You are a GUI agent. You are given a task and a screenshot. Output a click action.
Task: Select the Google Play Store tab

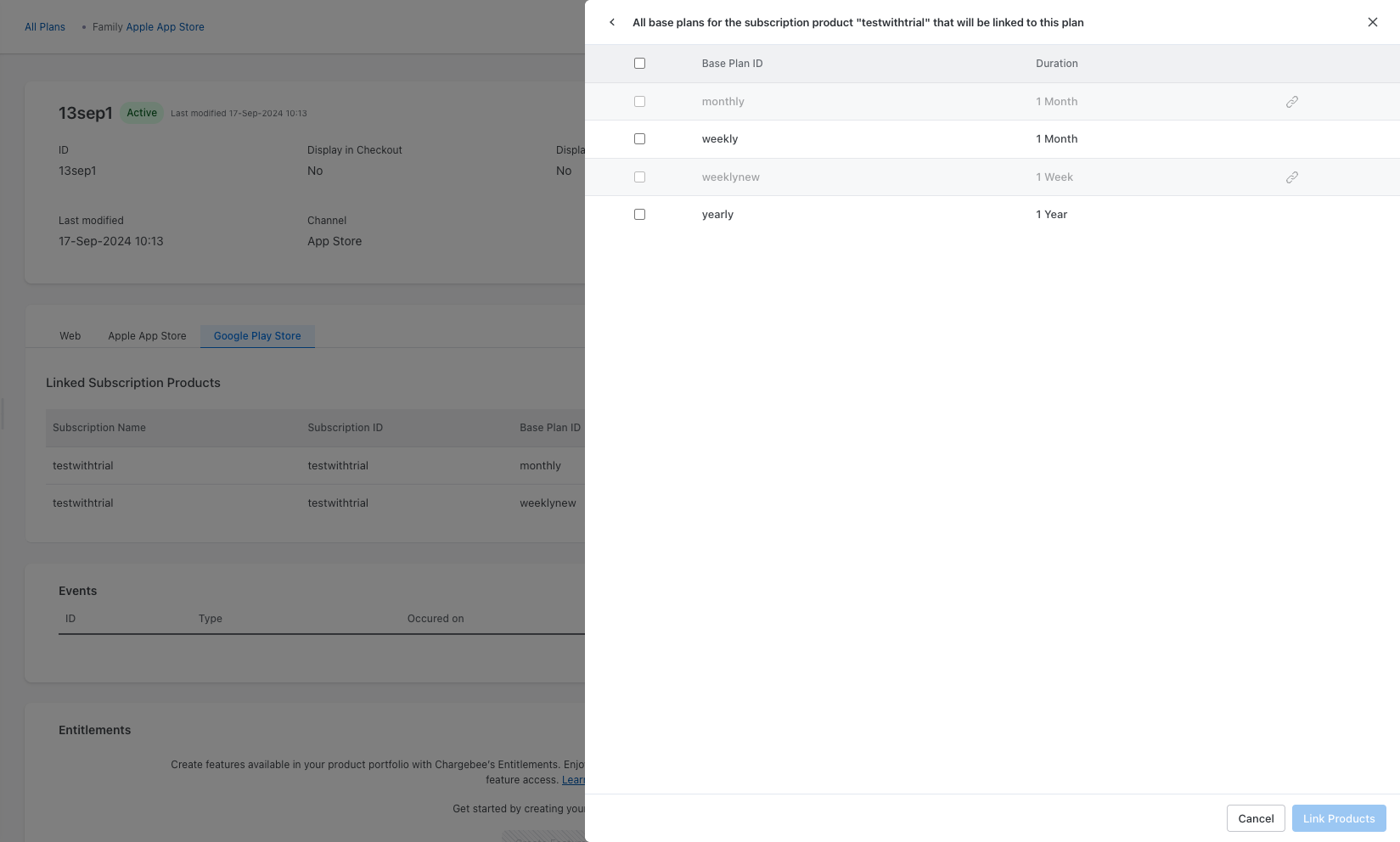[x=257, y=336]
